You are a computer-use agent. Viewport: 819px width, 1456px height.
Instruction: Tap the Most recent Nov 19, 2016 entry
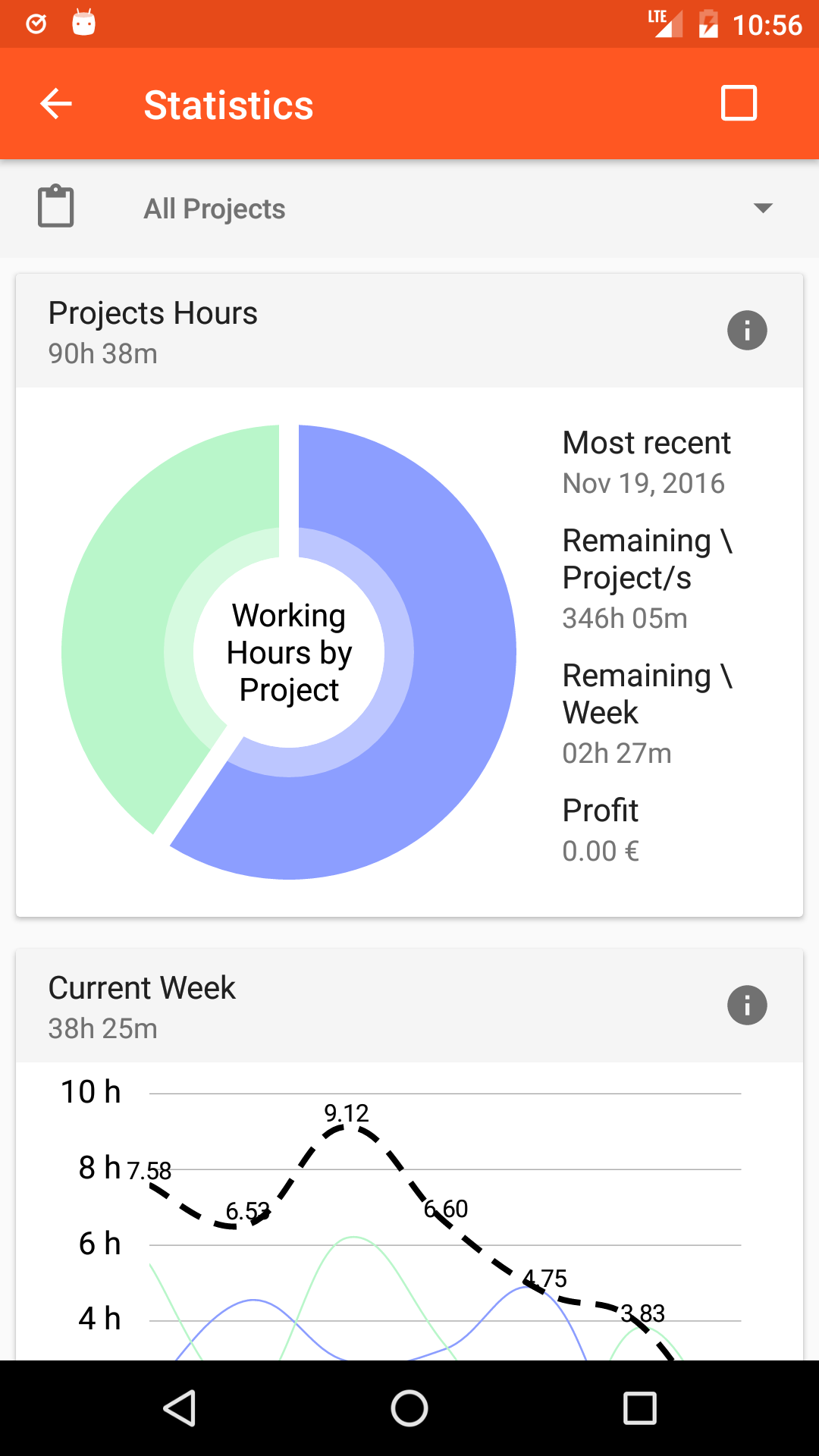646,463
